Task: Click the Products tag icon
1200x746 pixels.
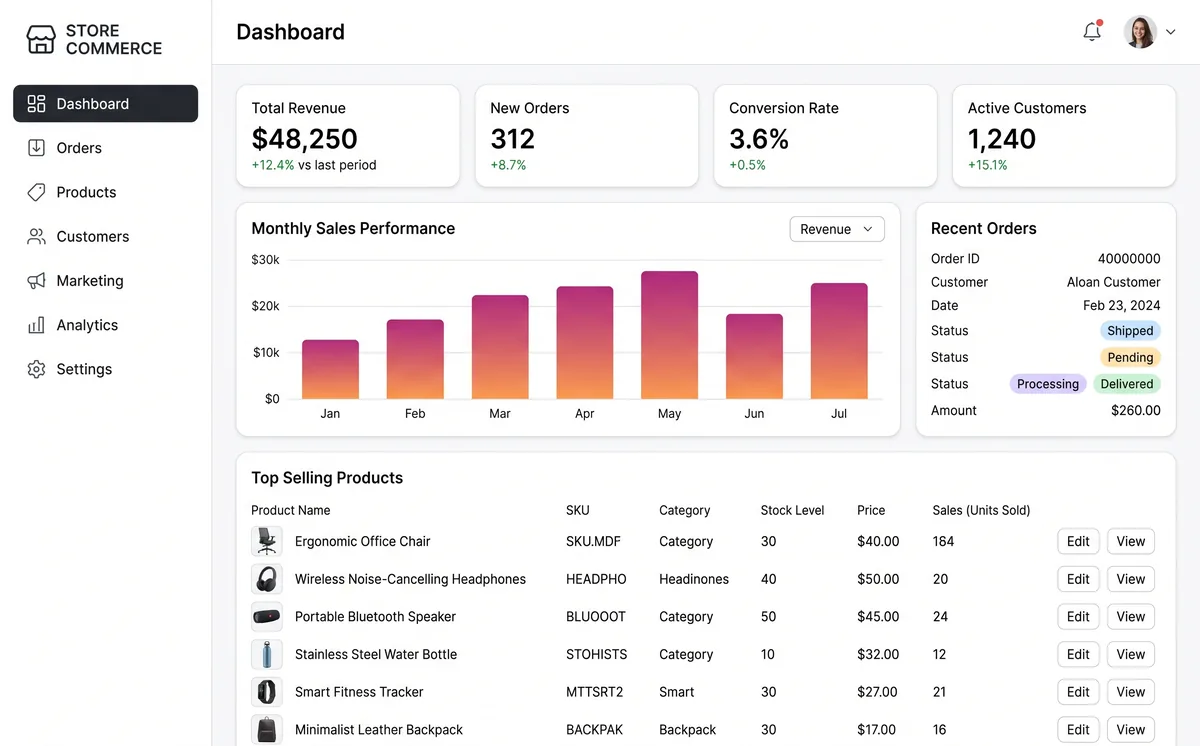Action: pyautogui.click(x=37, y=192)
